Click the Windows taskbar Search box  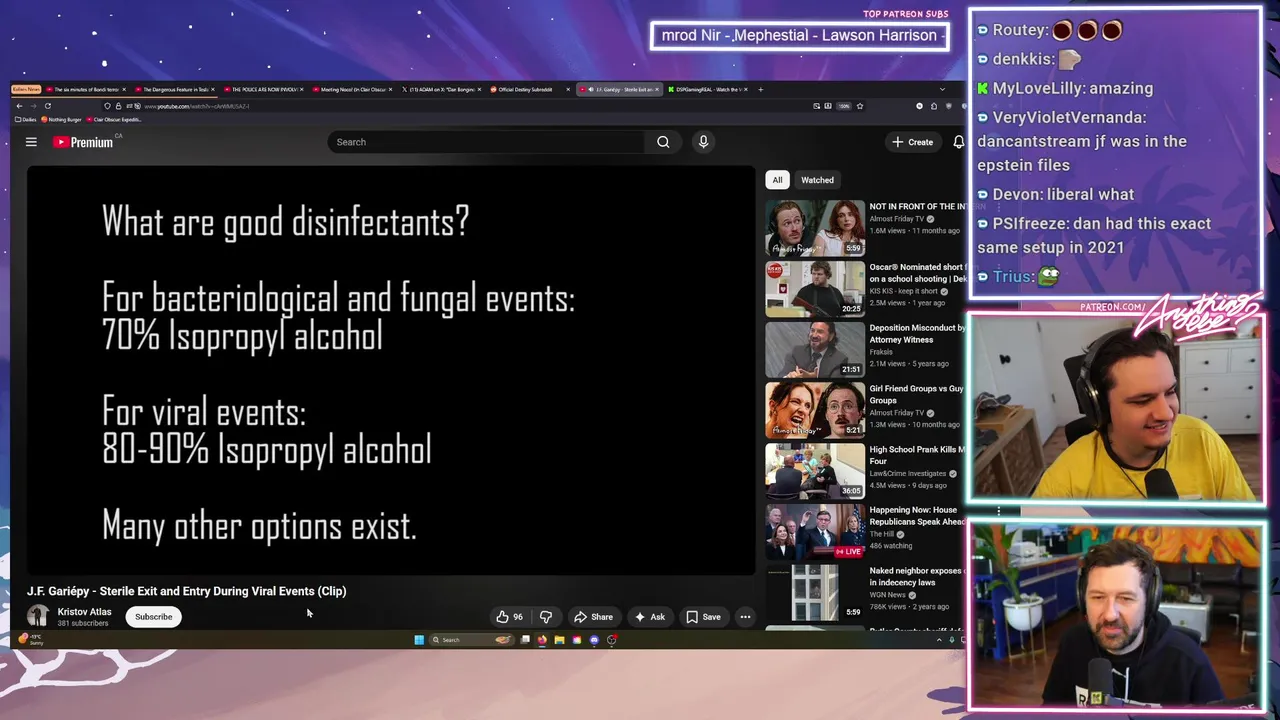point(470,640)
